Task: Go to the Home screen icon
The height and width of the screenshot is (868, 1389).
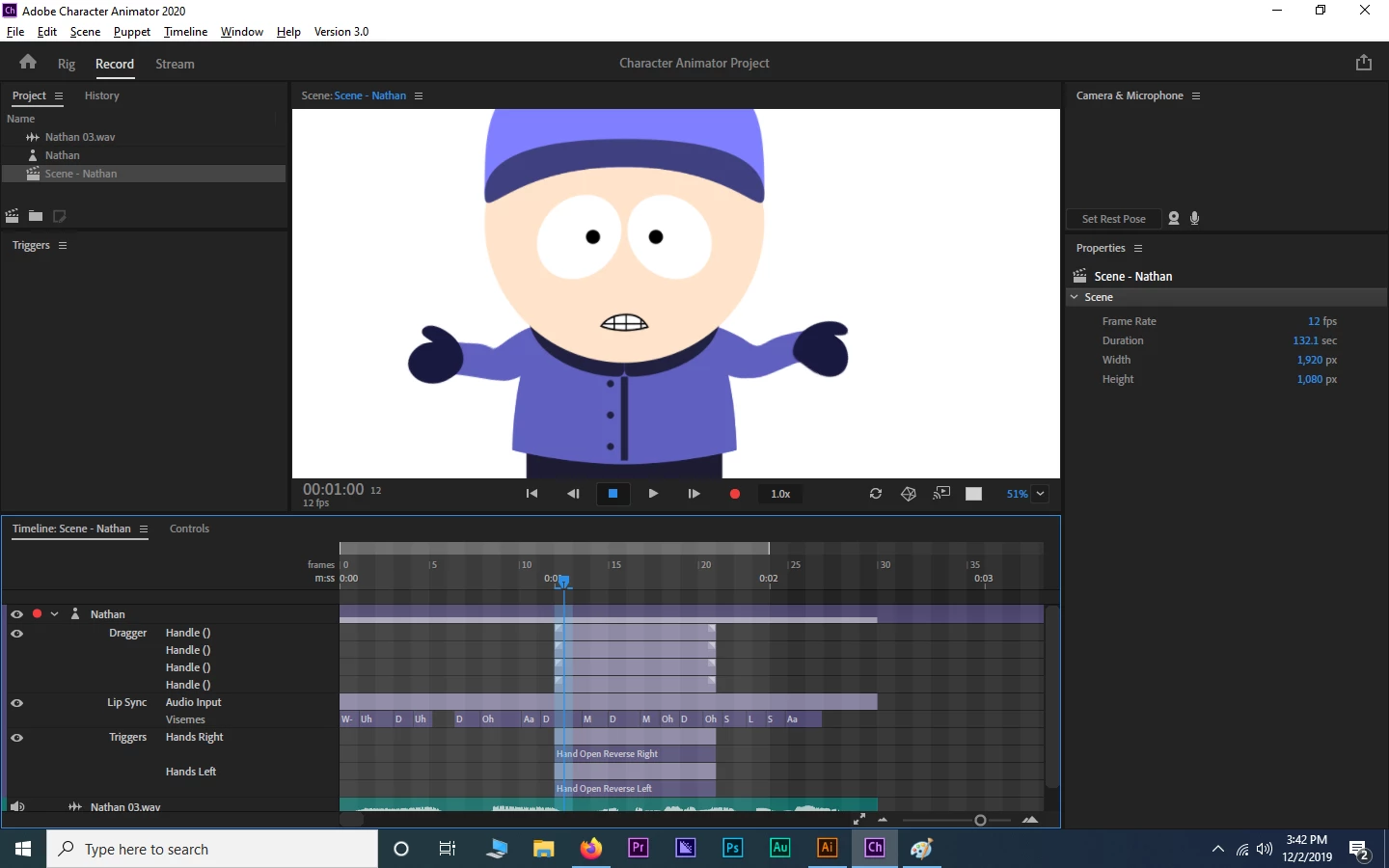Action: click(x=28, y=63)
